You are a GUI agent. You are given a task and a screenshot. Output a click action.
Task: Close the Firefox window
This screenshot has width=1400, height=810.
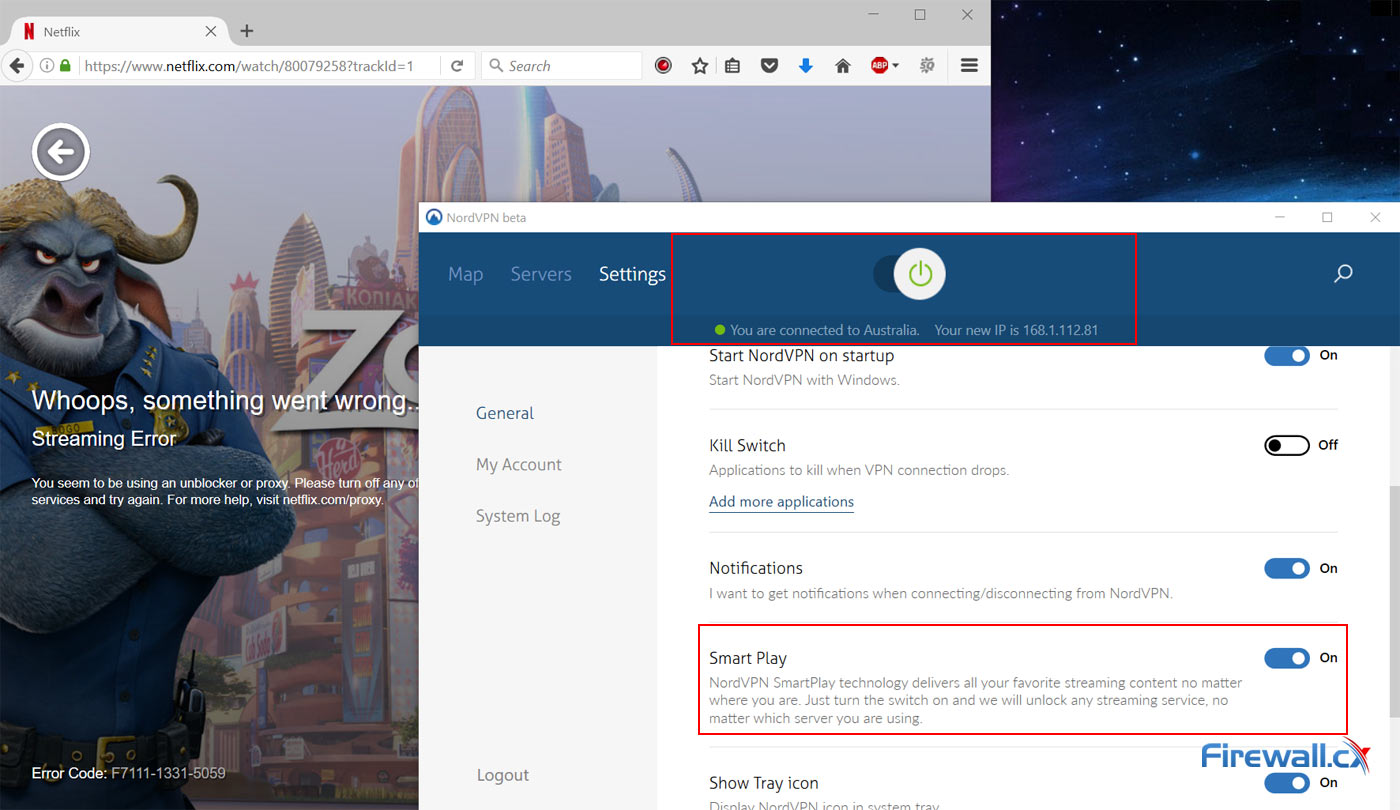pos(967,15)
